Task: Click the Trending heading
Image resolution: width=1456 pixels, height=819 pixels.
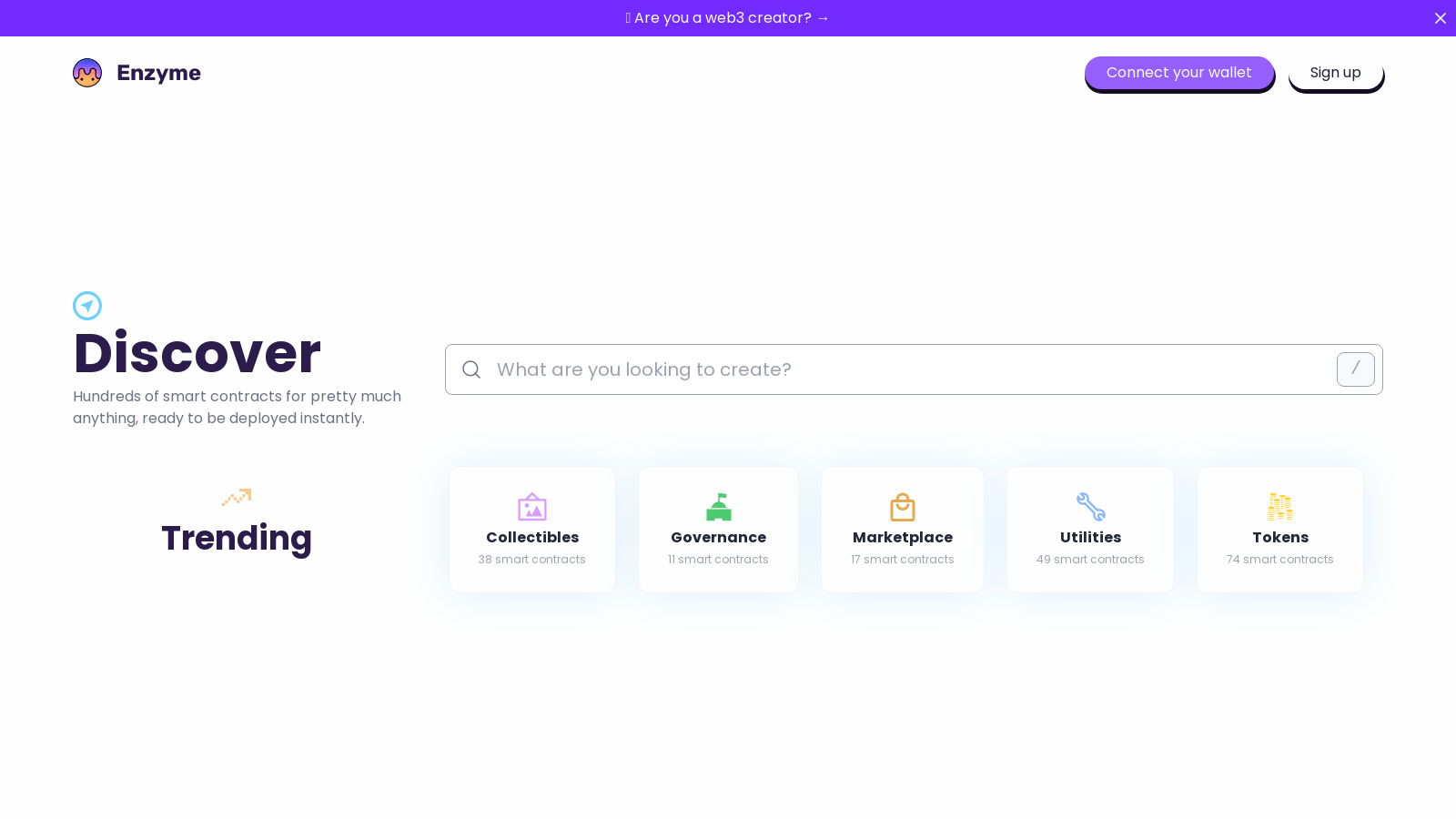Action: tap(237, 538)
